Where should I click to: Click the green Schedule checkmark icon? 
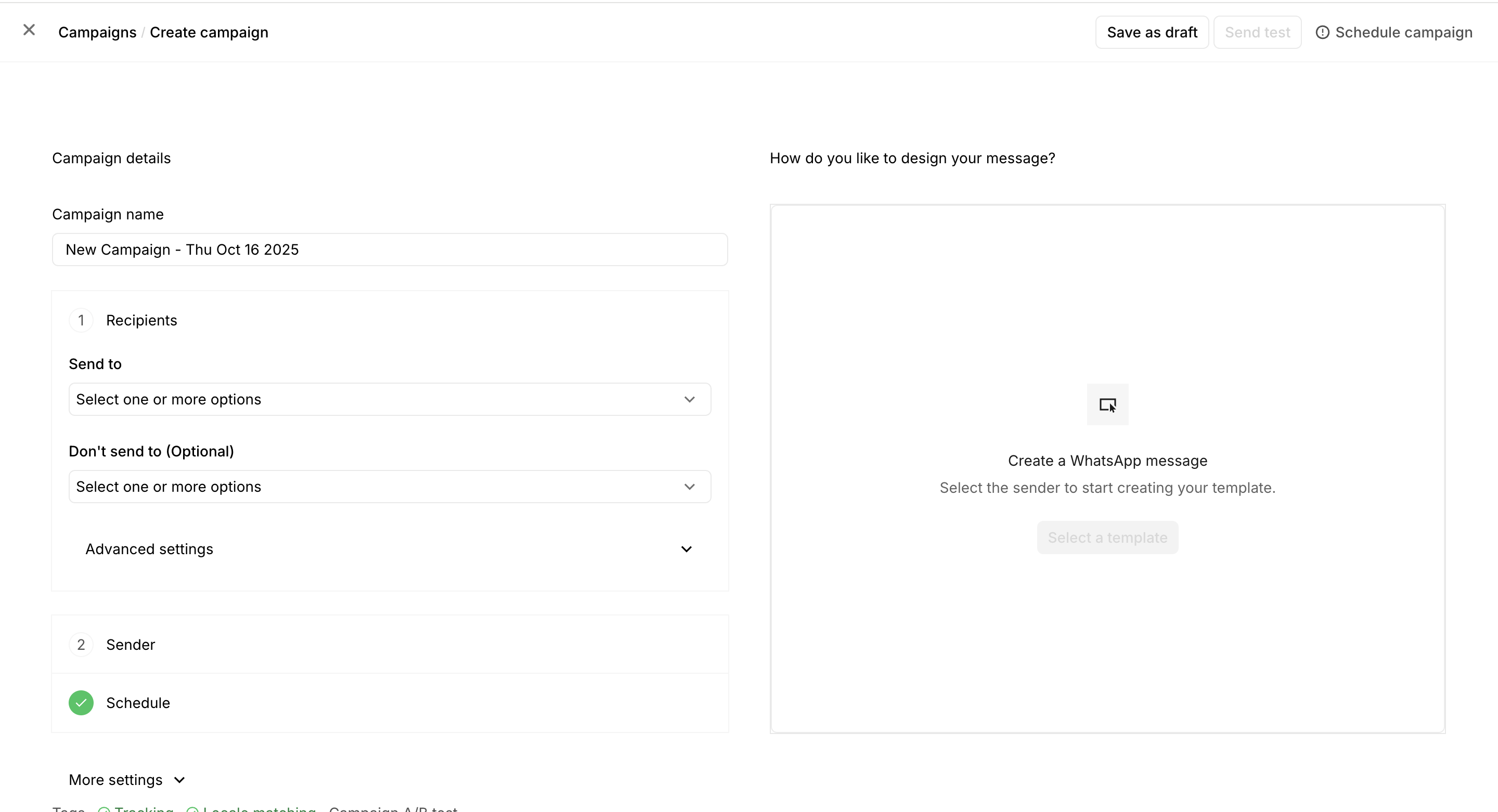(x=82, y=703)
